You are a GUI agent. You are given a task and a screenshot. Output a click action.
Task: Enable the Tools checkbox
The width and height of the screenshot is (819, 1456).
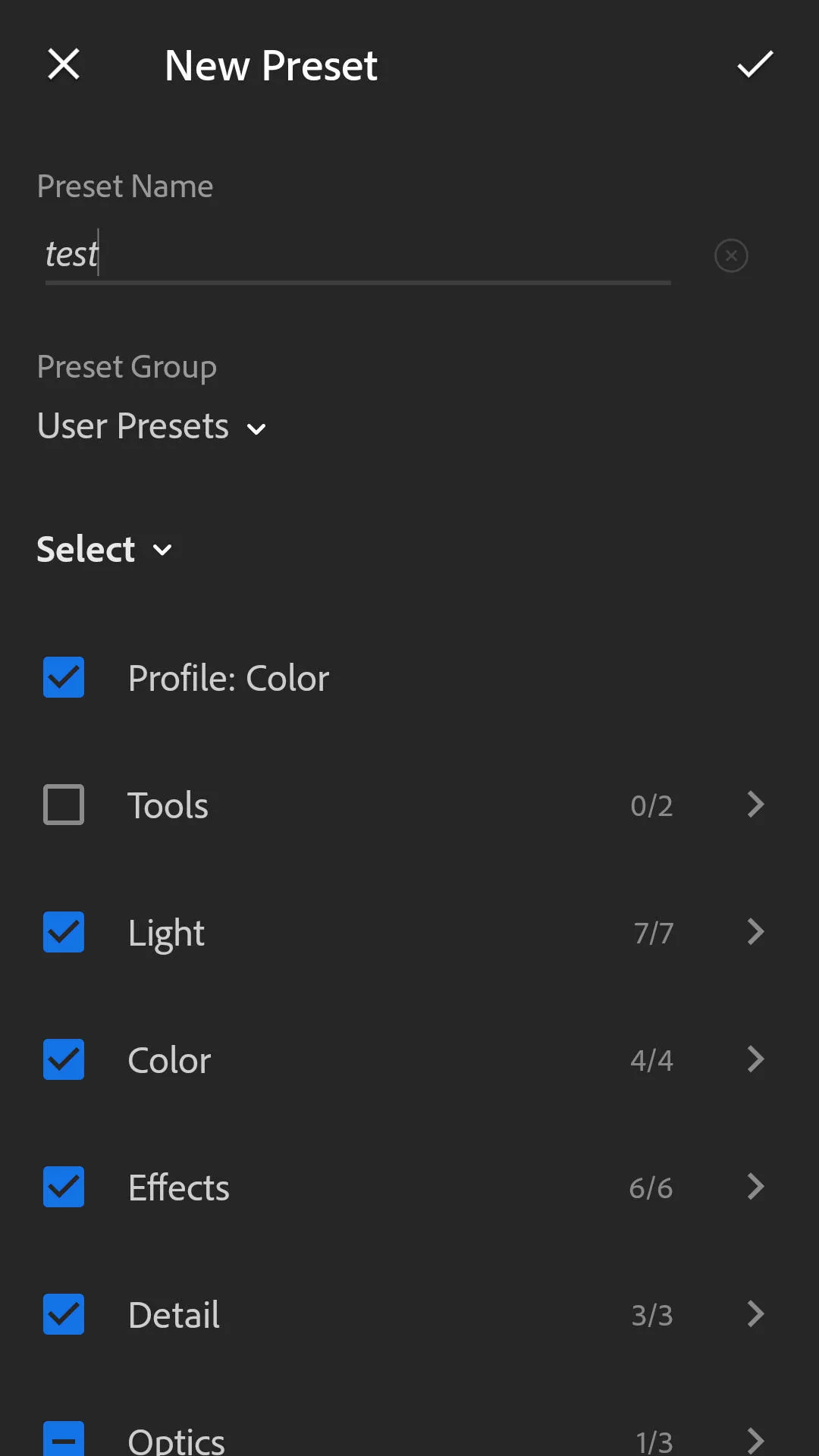click(x=64, y=805)
